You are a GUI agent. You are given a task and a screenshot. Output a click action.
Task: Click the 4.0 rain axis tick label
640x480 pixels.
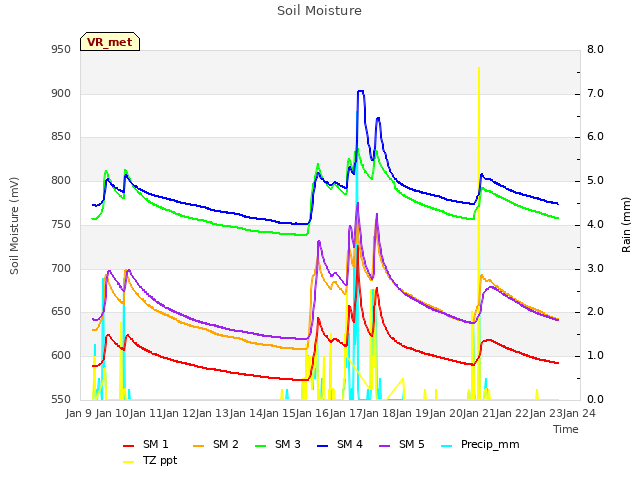tap(595, 224)
